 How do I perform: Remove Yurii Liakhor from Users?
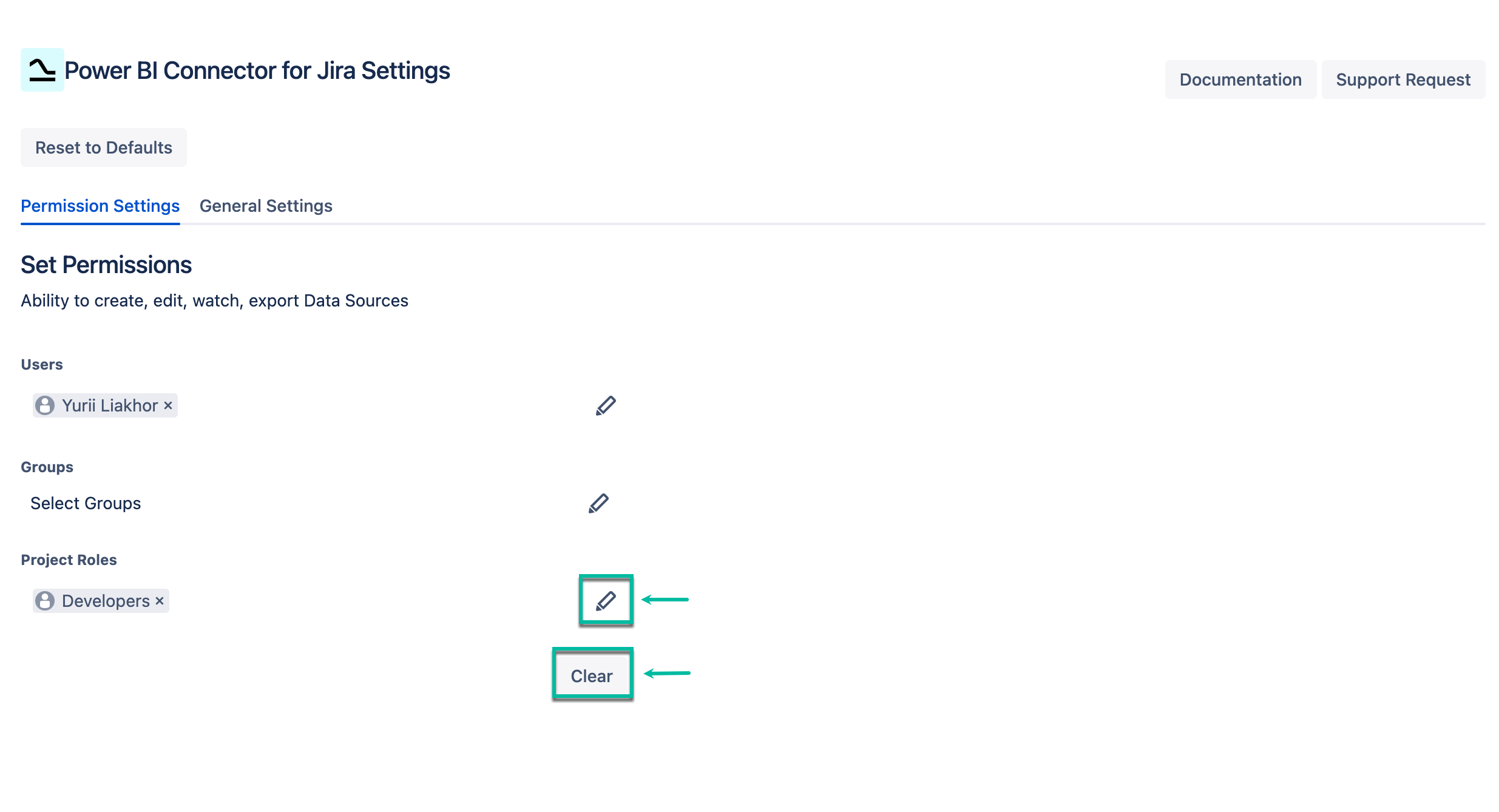168,405
